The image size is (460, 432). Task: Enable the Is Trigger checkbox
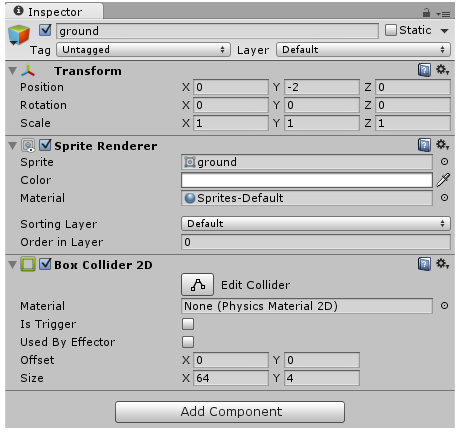188,324
